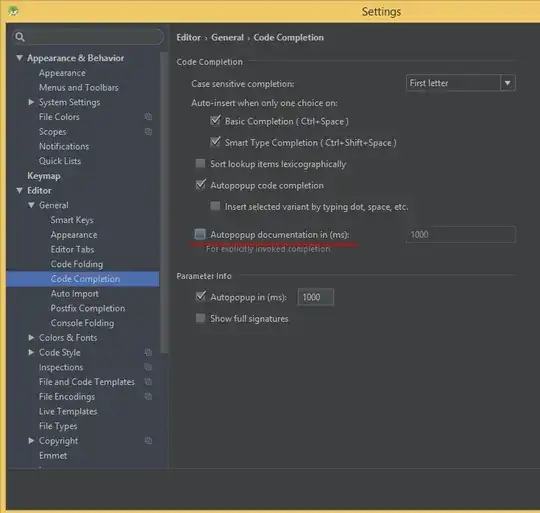This screenshot has height=513, width=540.
Task: Click the Autopopup documentation delay field
Action: 461,234
